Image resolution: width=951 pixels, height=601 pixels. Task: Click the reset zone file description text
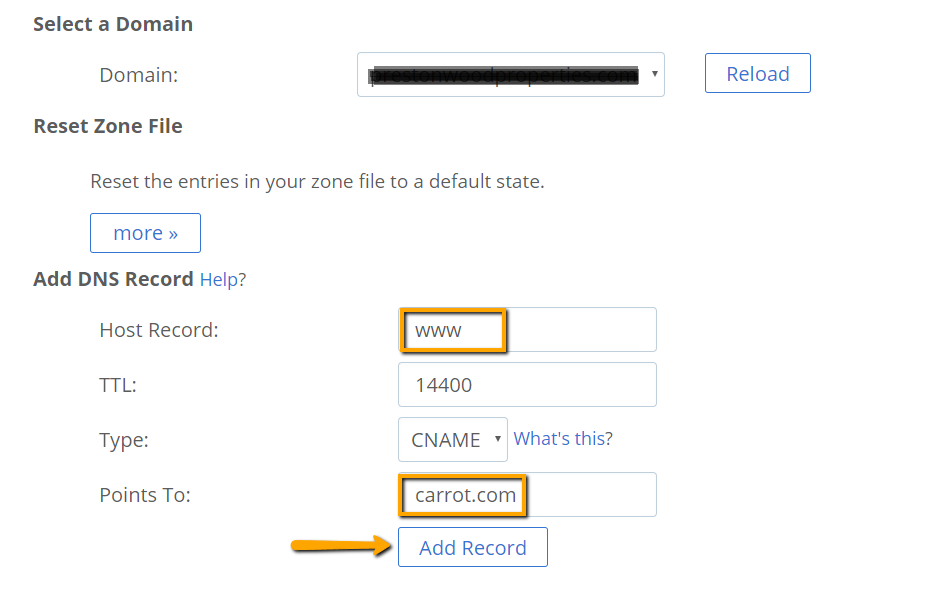pyautogui.click(x=317, y=181)
